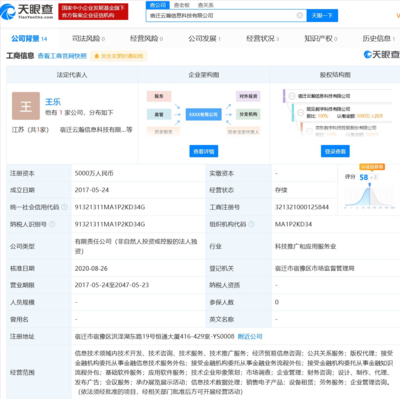
Task: Select approval date 2020-08-26
Action: pyautogui.click(x=91, y=268)
